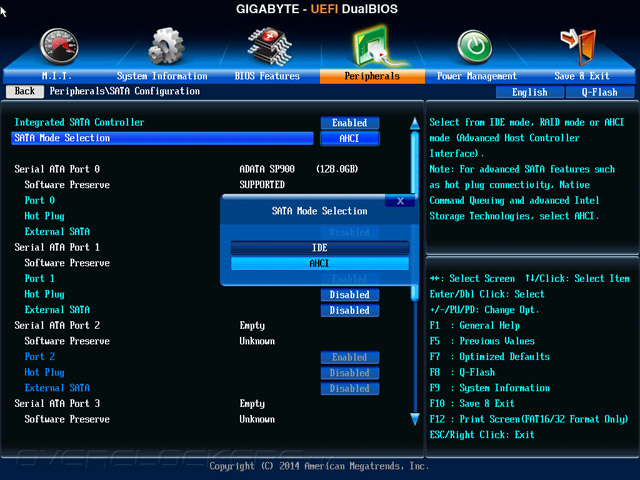Click the Peripherals\SATA Configuration breadcrumb
The image size is (640, 480).
(125, 91)
